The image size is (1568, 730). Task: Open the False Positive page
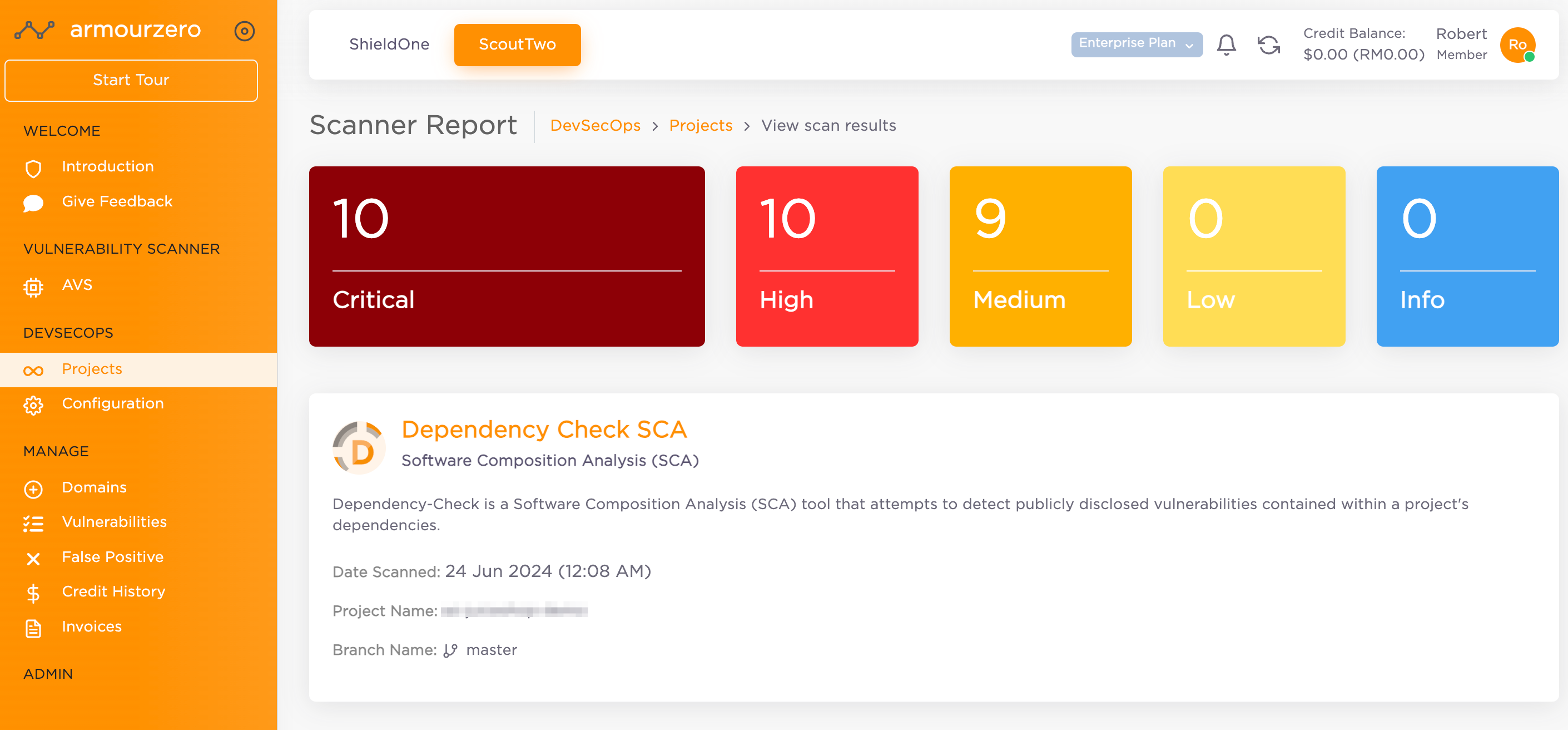(x=113, y=556)
